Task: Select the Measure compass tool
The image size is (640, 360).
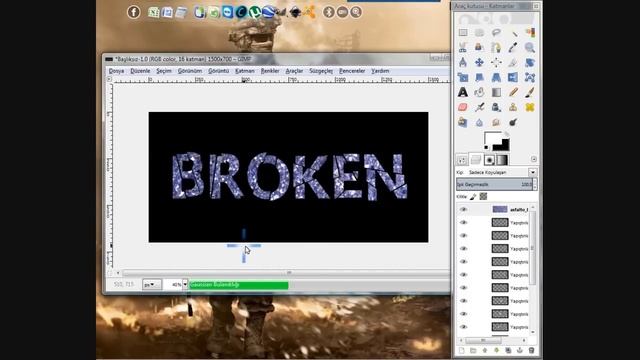Action: 463,62
